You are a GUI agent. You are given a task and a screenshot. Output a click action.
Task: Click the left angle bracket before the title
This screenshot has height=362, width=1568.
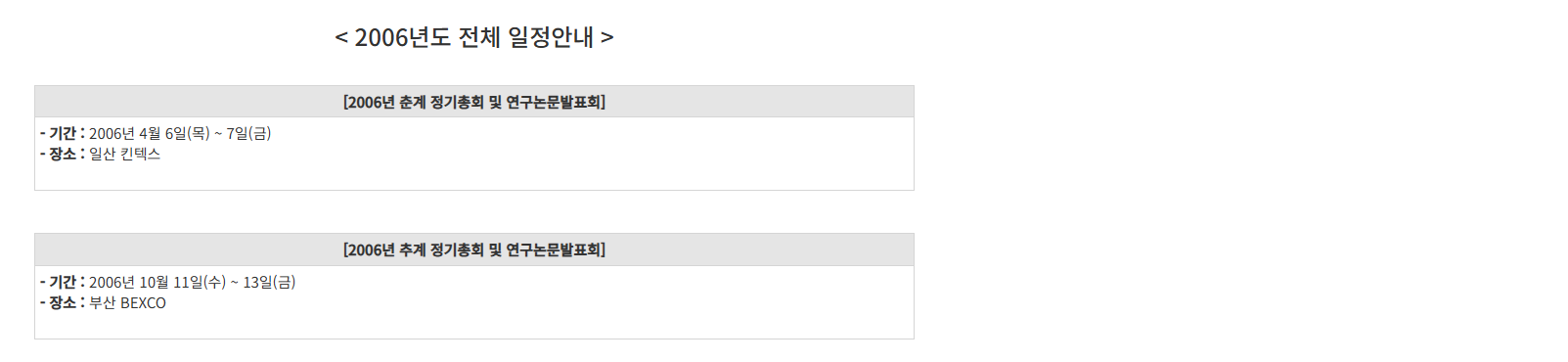pyautogui.click(x=341, y=38)
